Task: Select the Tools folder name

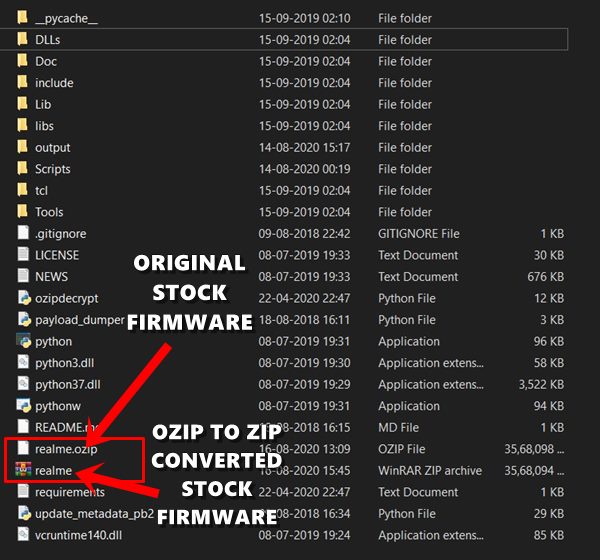Action: (x=49, y=212)
